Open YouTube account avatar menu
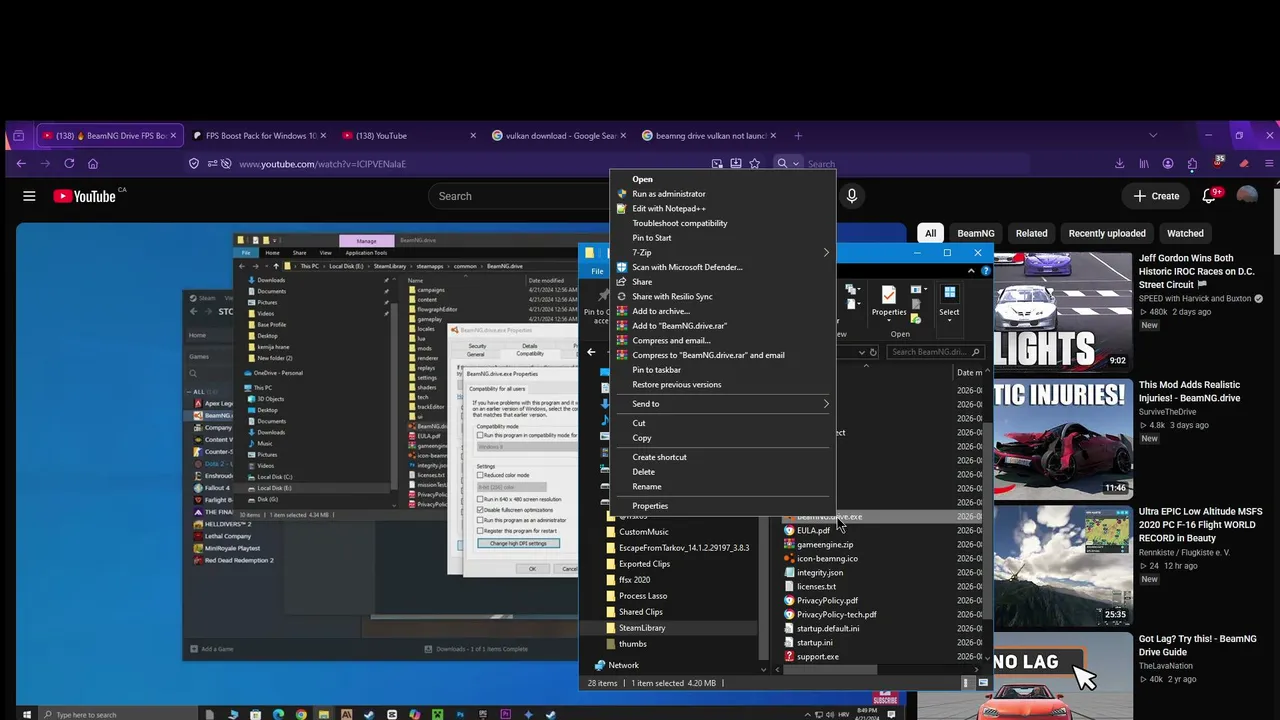 1247,196
